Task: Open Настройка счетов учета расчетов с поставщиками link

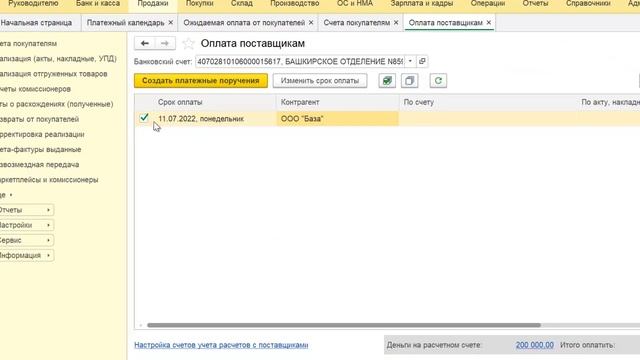Action: coord(221,345)
